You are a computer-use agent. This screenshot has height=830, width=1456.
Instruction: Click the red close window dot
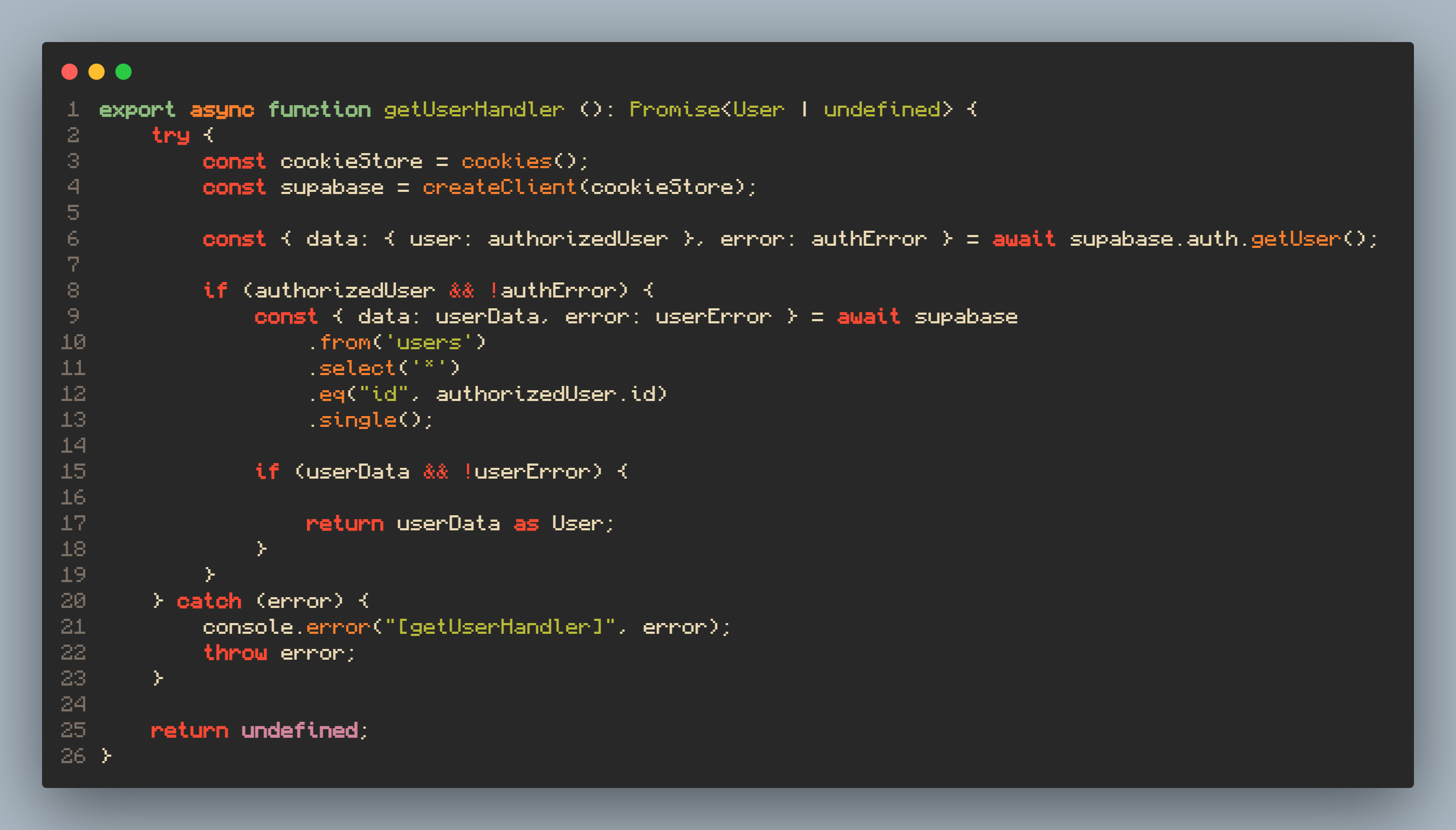point(70,72)
